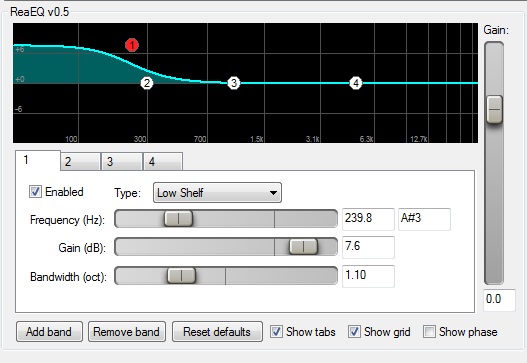Toggle the Enabled checkbox for band 1
The height and width of the screenshot is (363, 527).
point(35,192)
